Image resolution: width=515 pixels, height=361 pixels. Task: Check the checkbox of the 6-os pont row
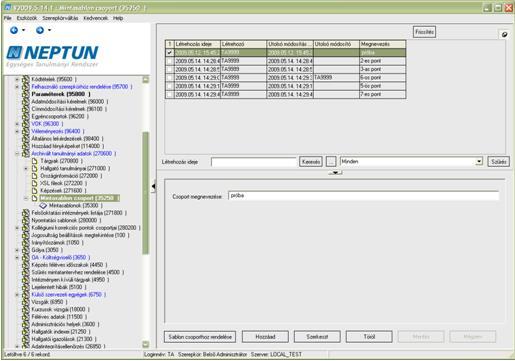coord(170,78)
